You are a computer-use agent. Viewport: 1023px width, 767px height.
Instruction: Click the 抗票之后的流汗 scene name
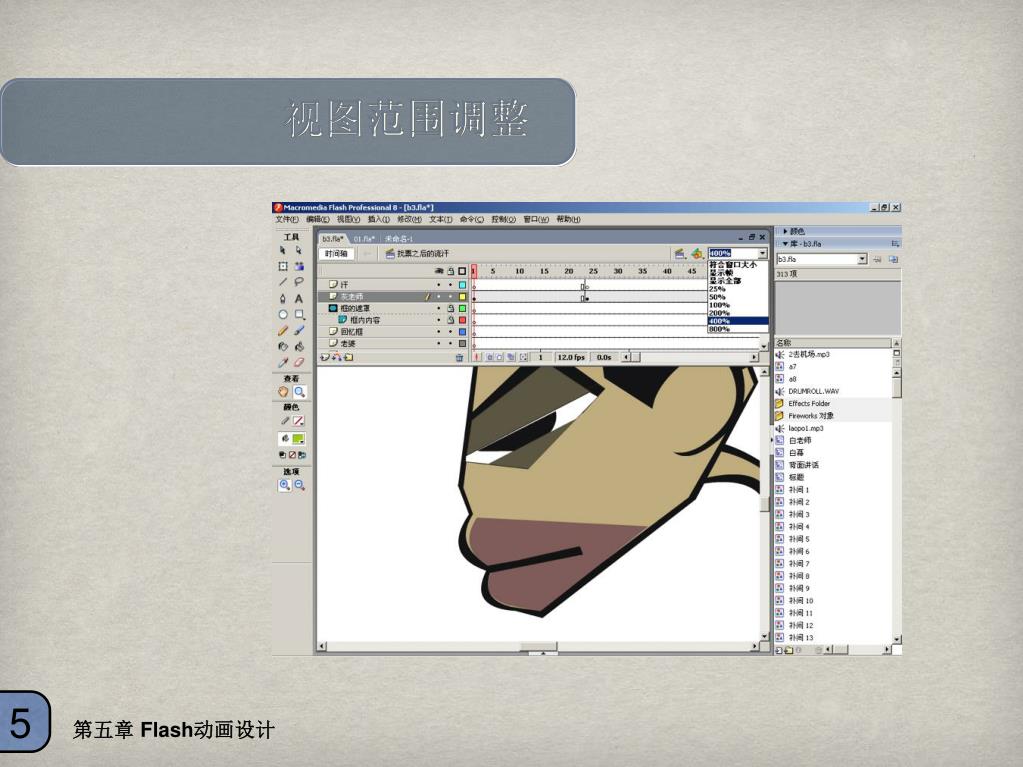coord(423,254)
